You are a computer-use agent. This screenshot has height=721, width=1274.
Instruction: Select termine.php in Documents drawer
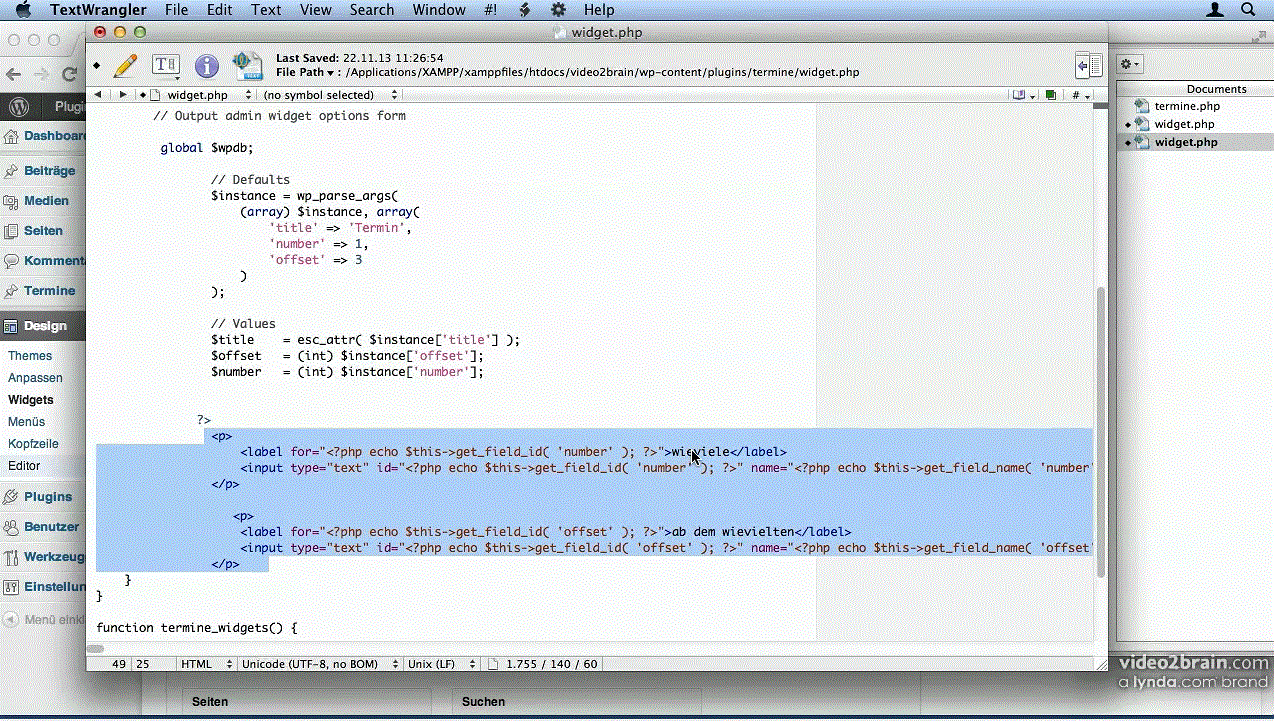coord(1187,106)
